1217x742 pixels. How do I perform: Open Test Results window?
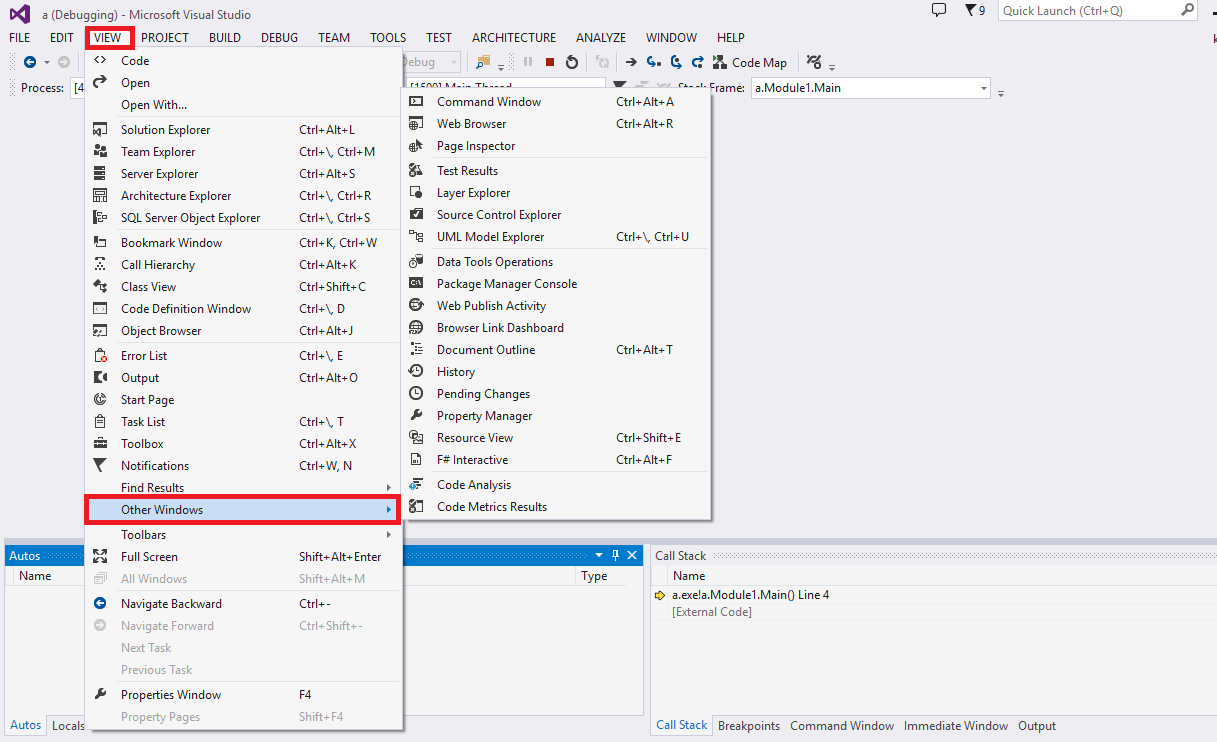[556, 171]
